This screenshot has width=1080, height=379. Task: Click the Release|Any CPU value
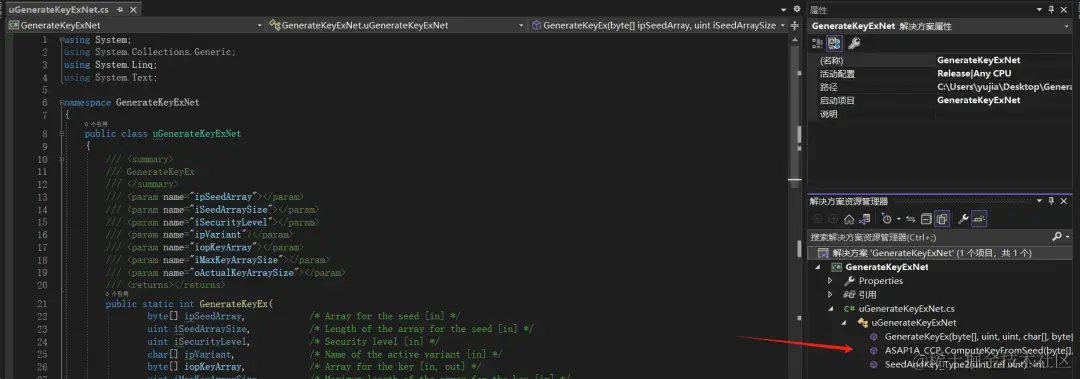pos(973,74)
